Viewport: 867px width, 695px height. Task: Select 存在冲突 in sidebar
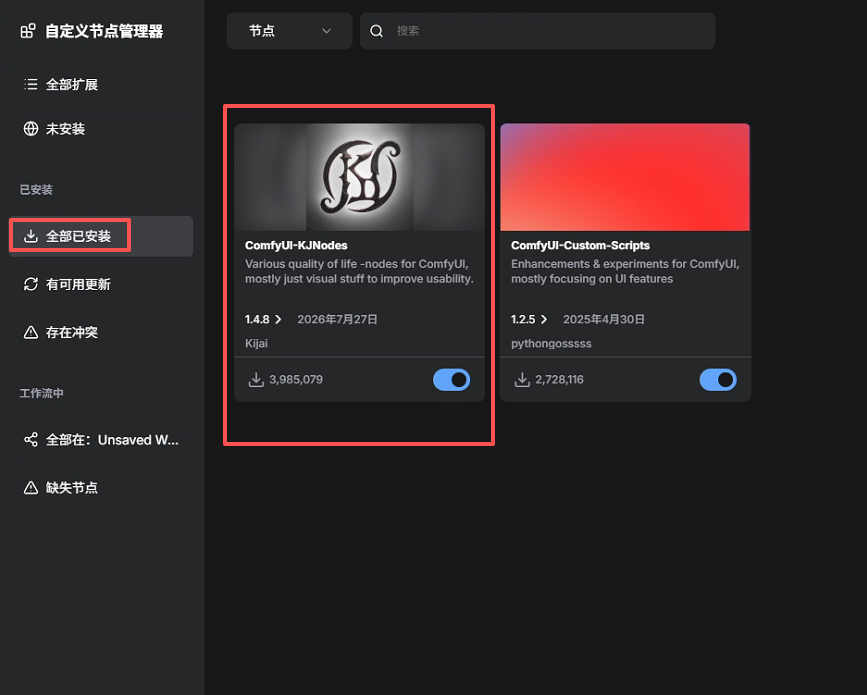click(x=101, y=332)
